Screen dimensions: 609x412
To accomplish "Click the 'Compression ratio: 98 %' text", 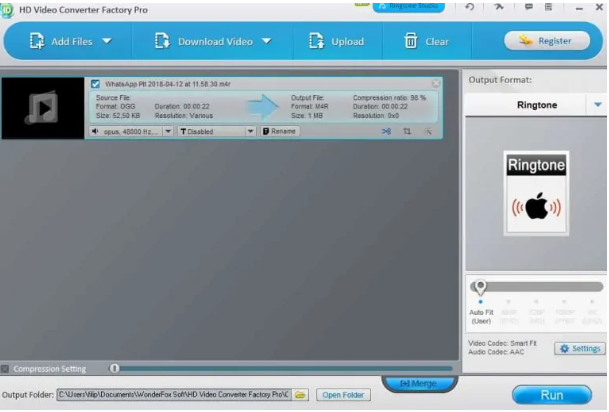I will click(389, 98).
